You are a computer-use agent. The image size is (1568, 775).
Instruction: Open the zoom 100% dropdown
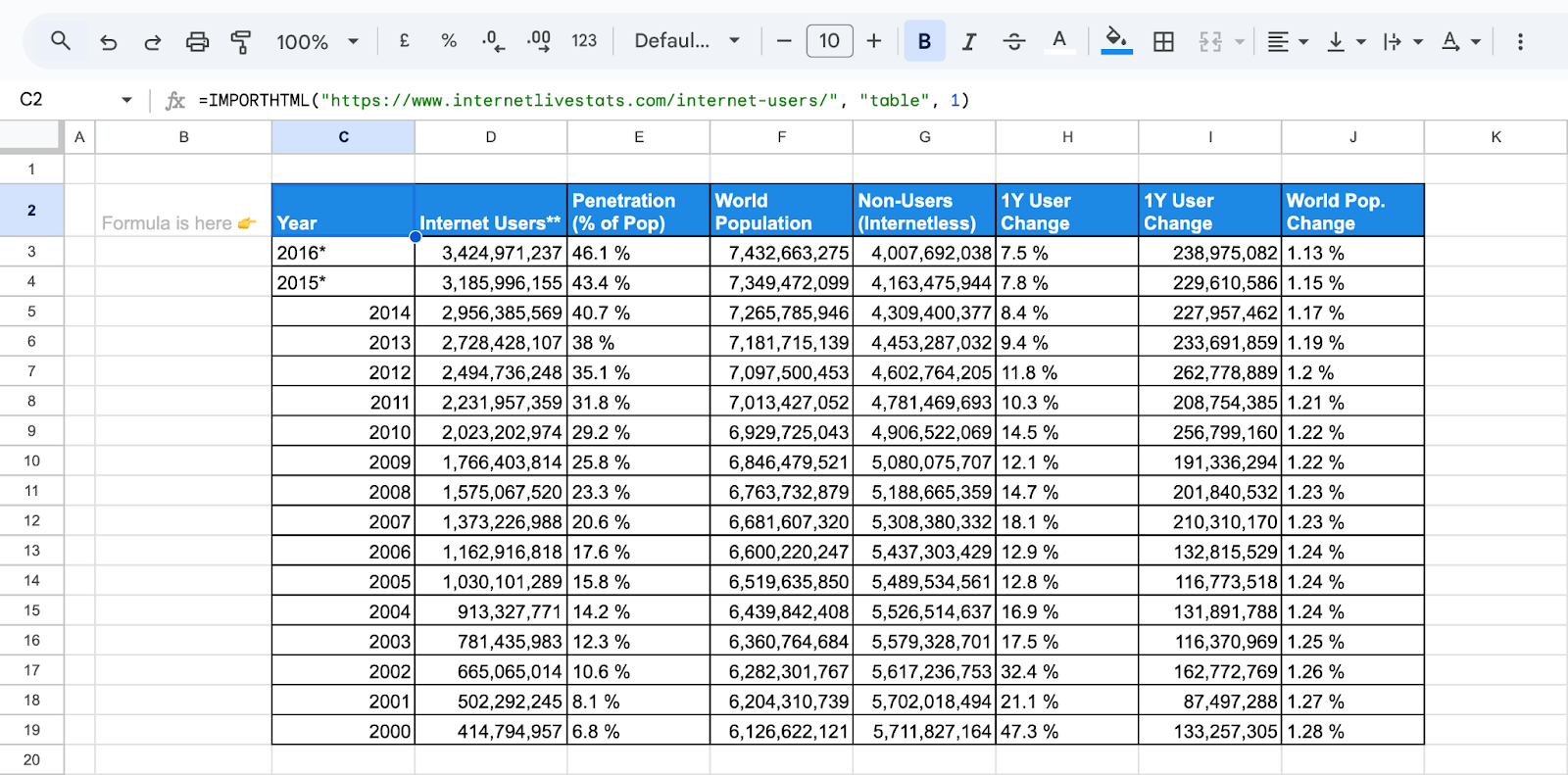click(318, 41)
